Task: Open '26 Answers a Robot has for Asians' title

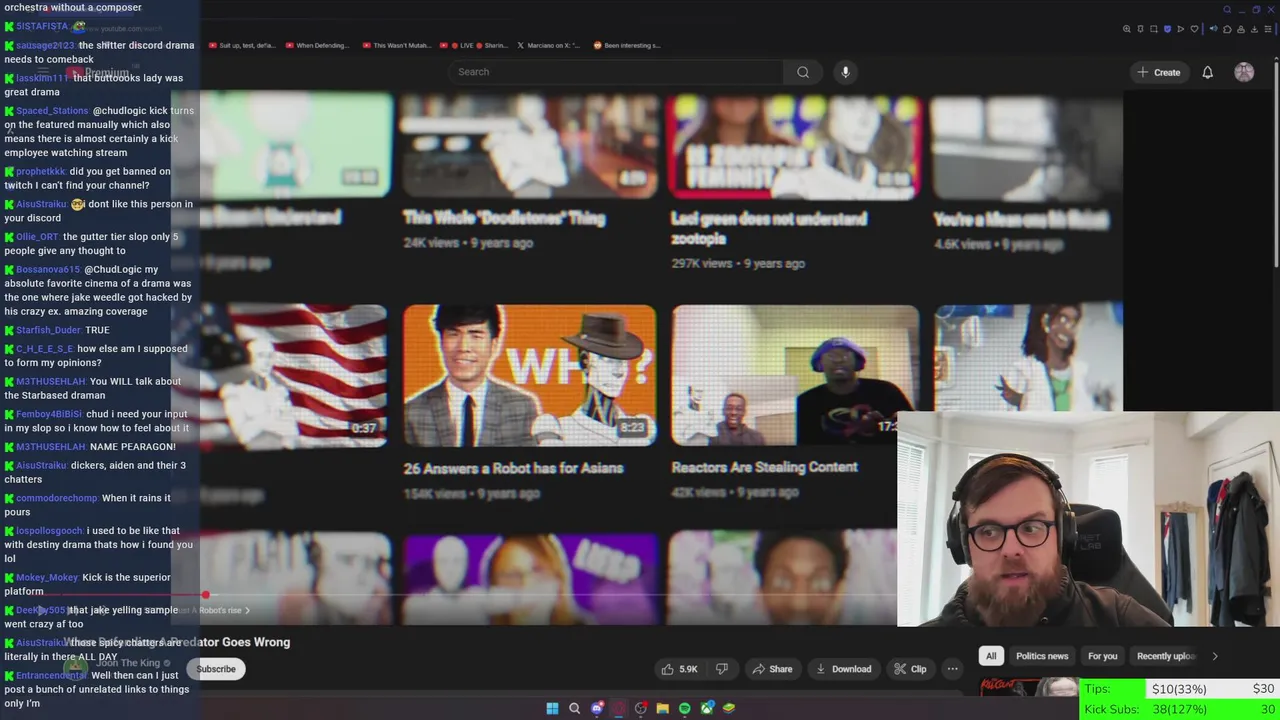Action: [513, 468]
